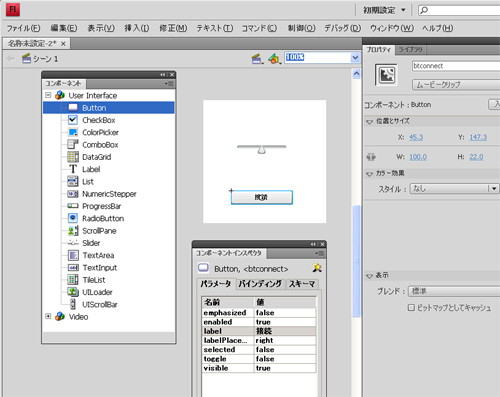The image size is (500, 397).
Task: Click the label parameter value 接続
Action: [285, 331]
